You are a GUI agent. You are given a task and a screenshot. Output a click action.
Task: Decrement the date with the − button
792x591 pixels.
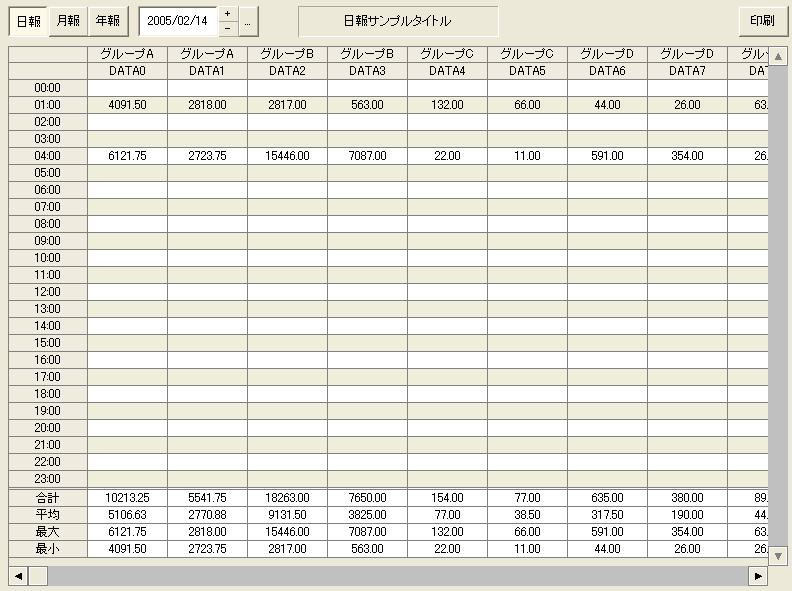227,29
